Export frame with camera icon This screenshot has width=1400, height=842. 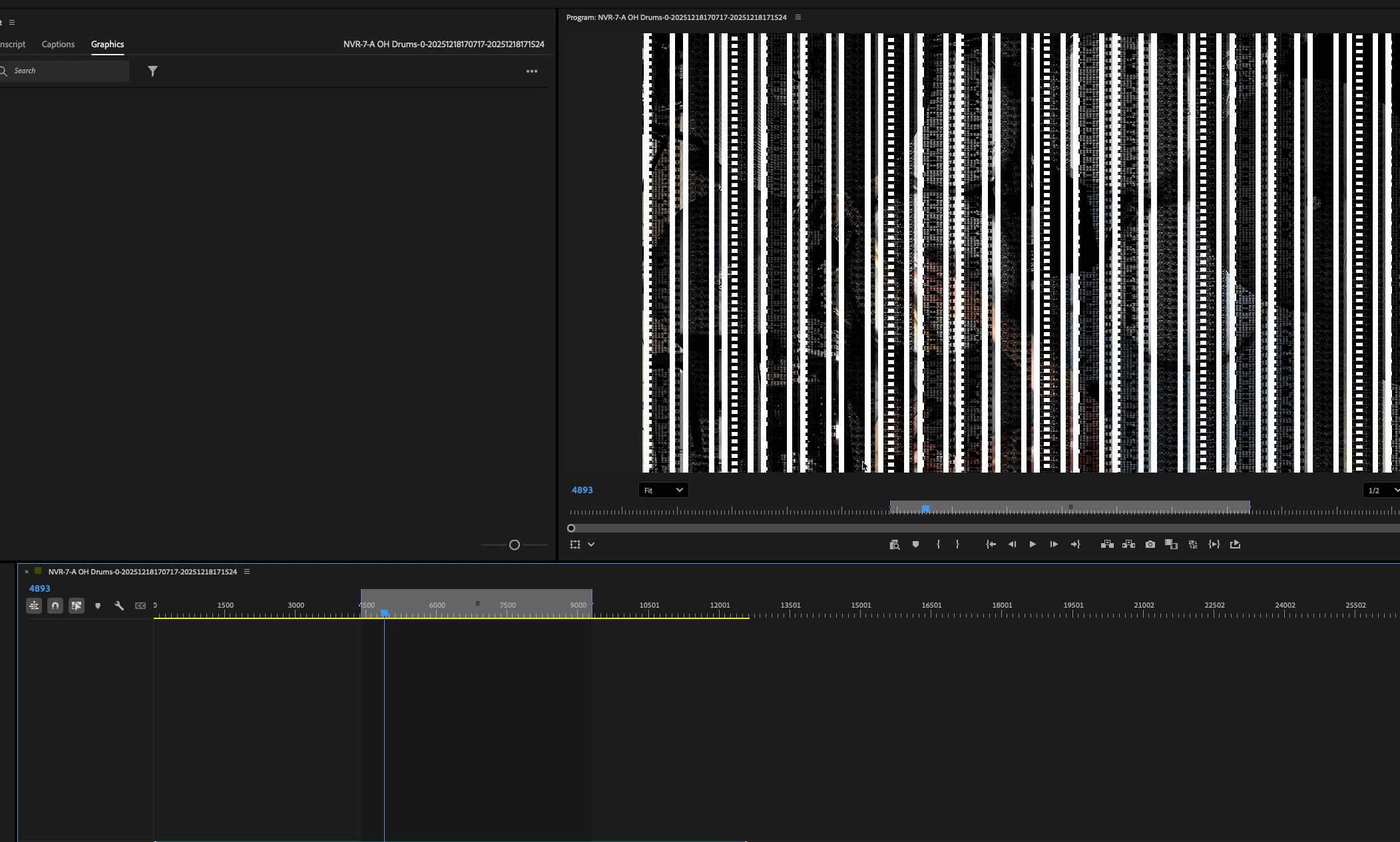coord(1150,544)
